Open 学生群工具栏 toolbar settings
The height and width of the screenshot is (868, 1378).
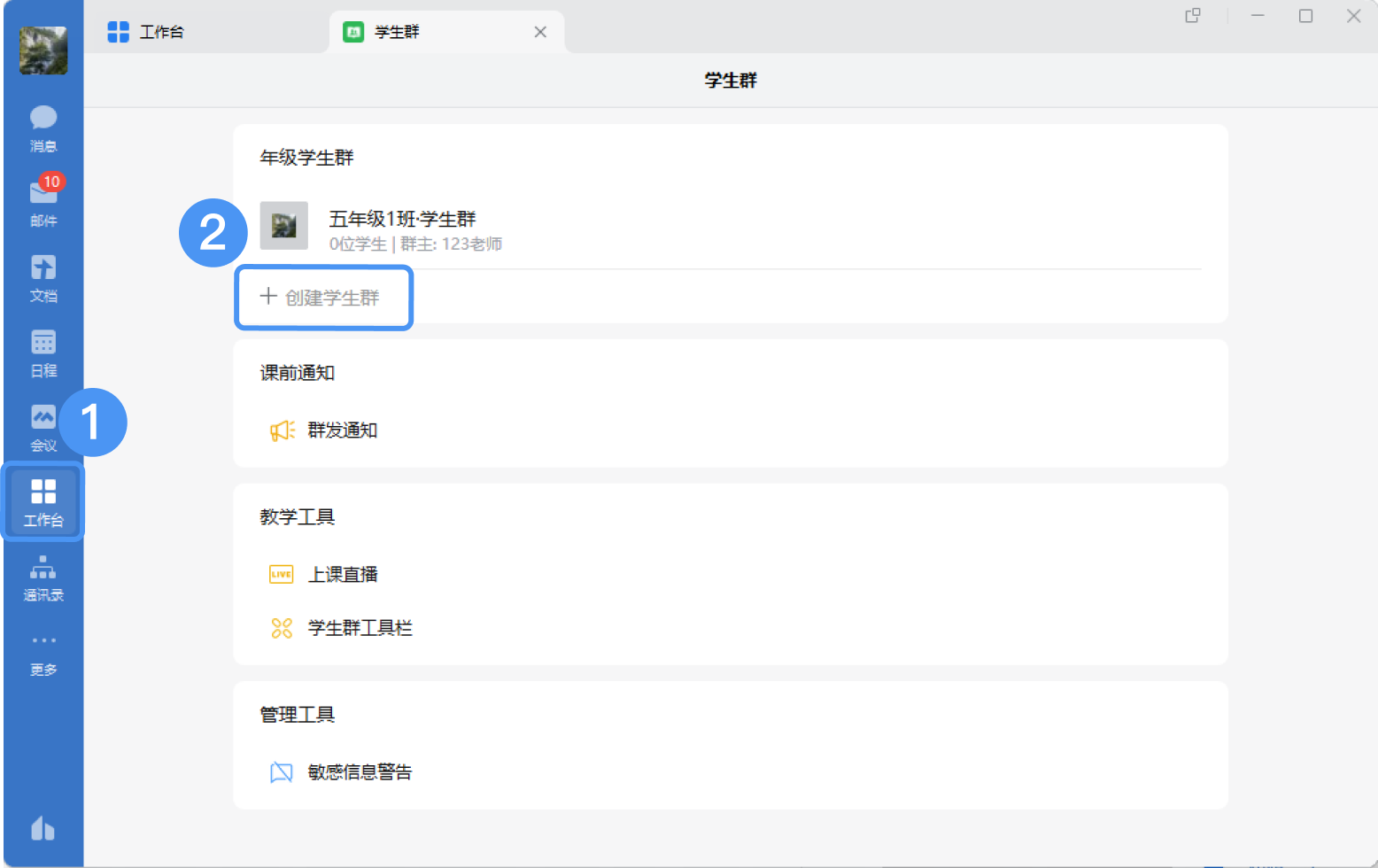point(360,628)
